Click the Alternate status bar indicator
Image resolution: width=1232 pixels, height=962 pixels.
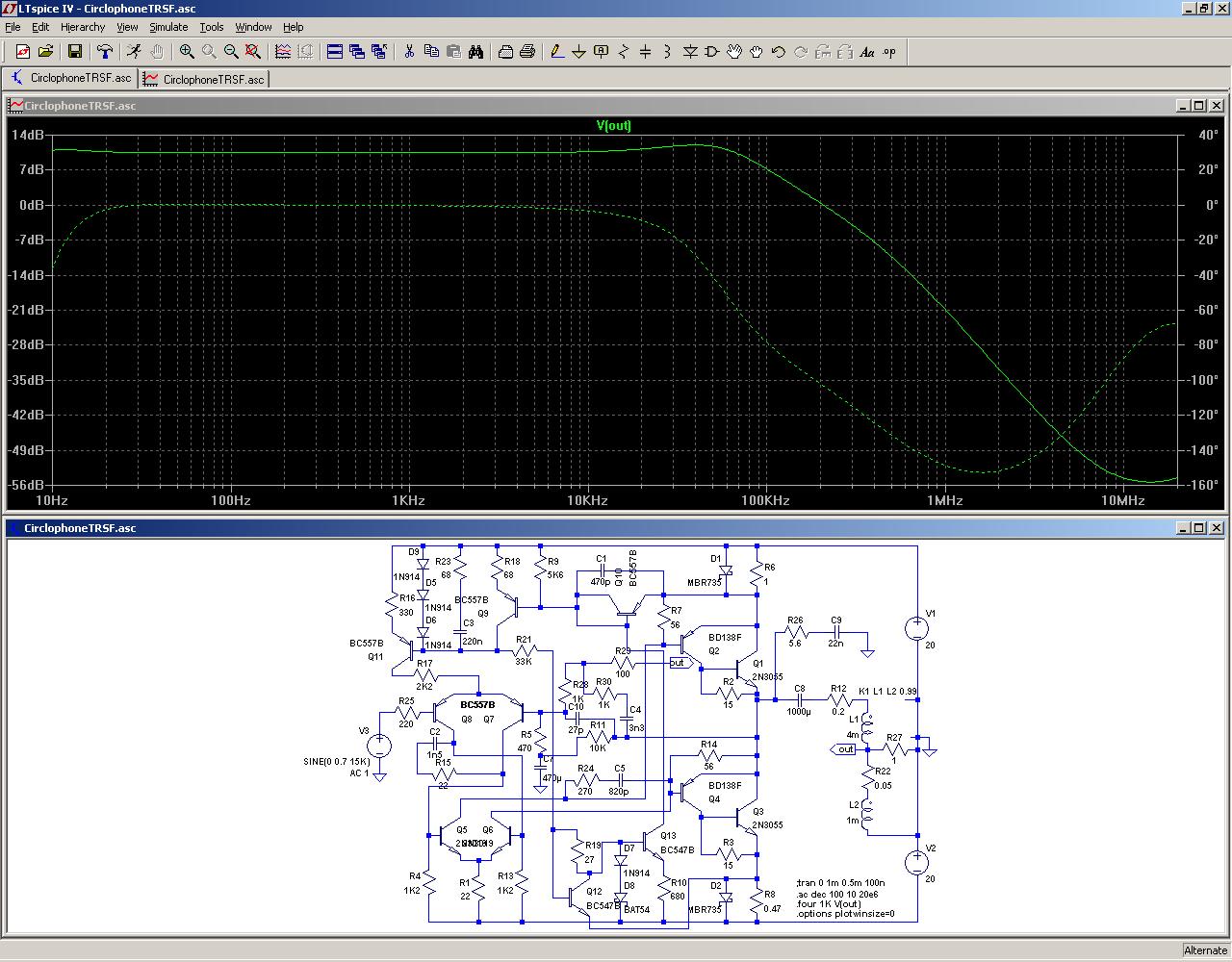1205,950
